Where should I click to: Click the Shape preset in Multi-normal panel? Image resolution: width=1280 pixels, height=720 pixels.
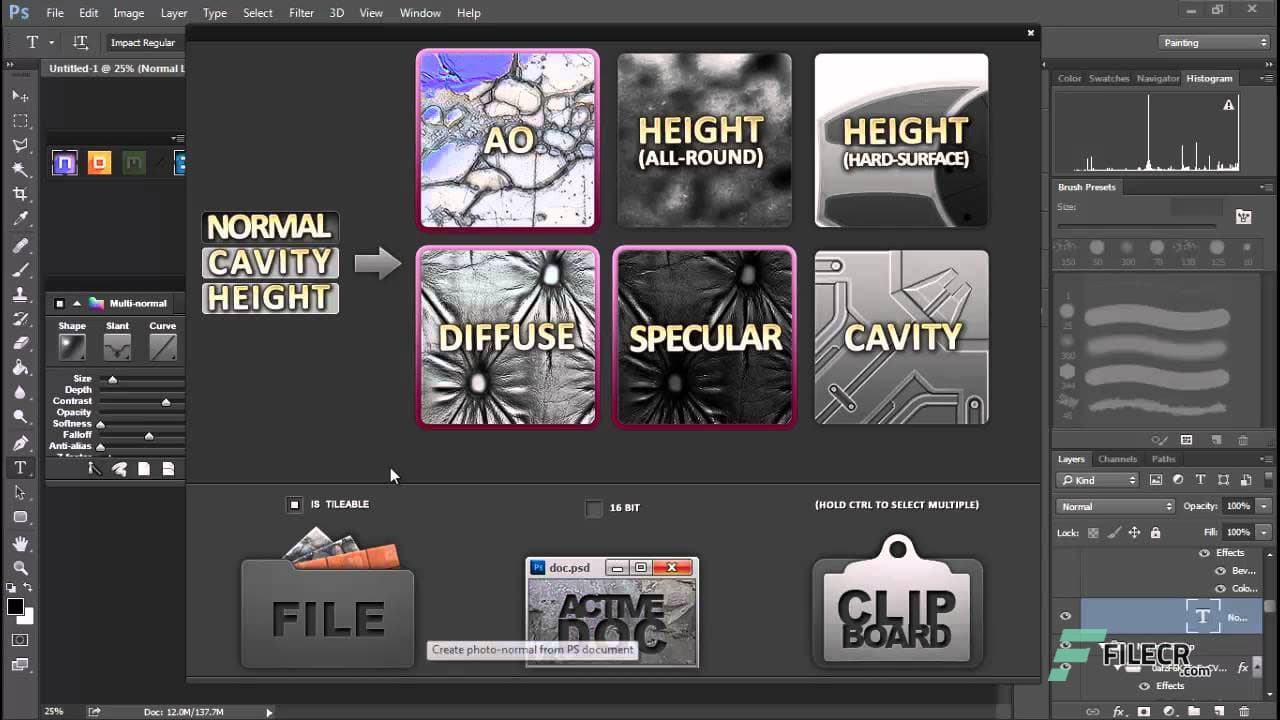(x=70, y=345)
